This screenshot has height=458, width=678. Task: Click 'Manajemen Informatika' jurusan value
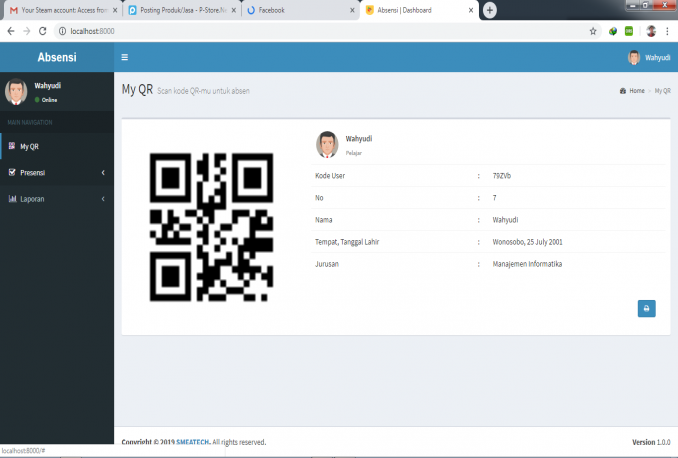tap(527, 264)
